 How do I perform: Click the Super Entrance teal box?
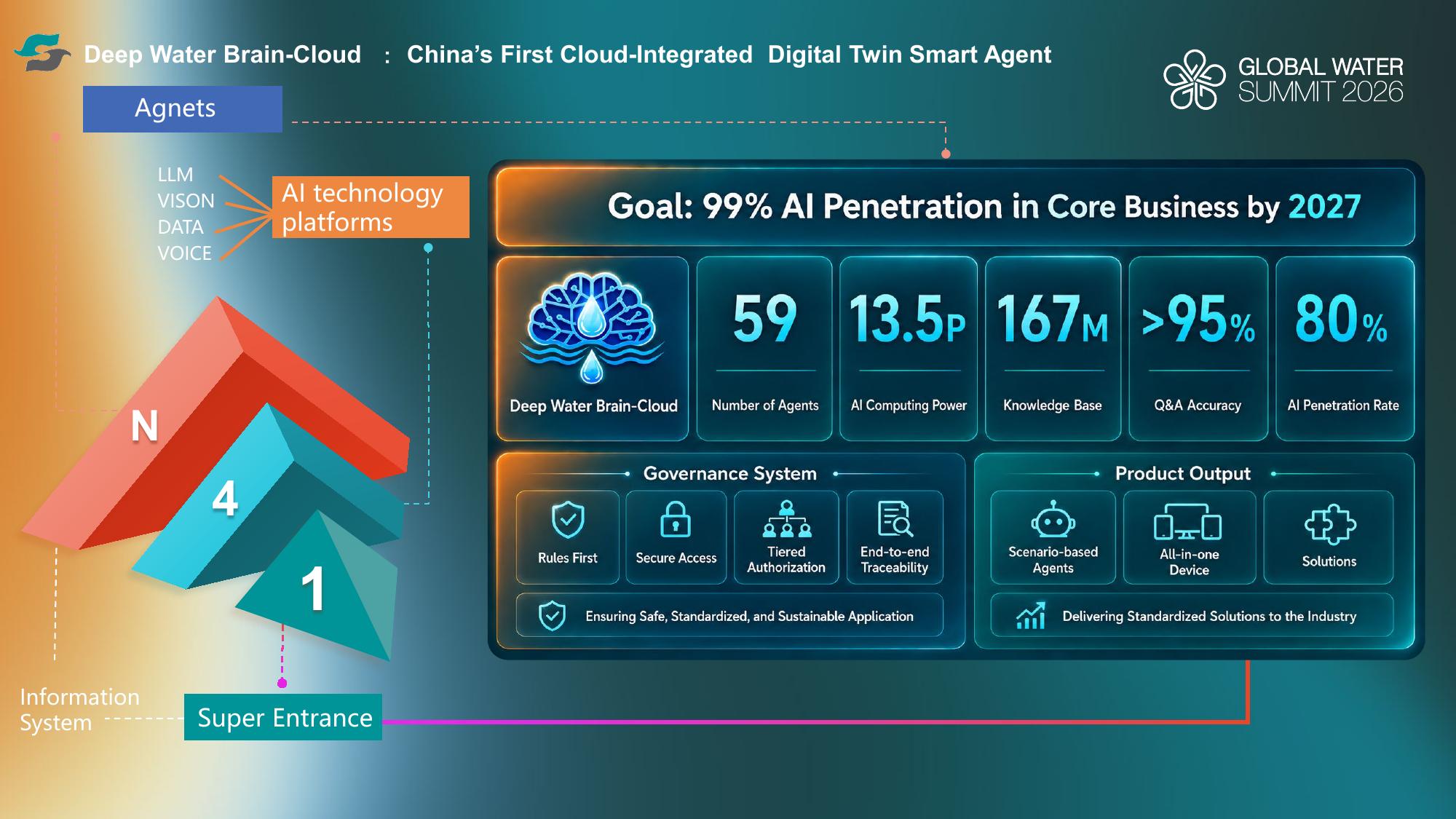(x=283, y=717)
